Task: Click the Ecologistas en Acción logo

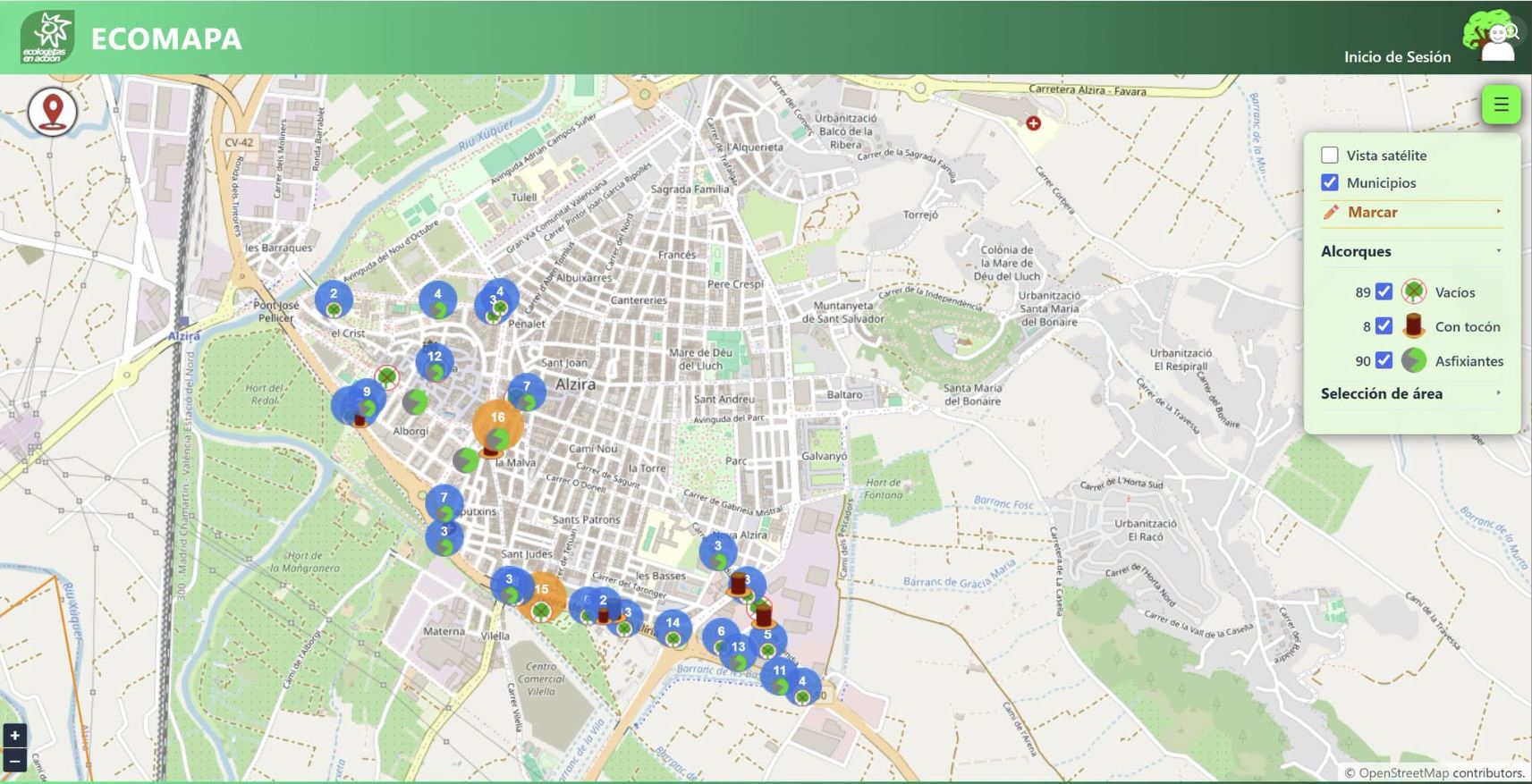Action: click(47, 38)
